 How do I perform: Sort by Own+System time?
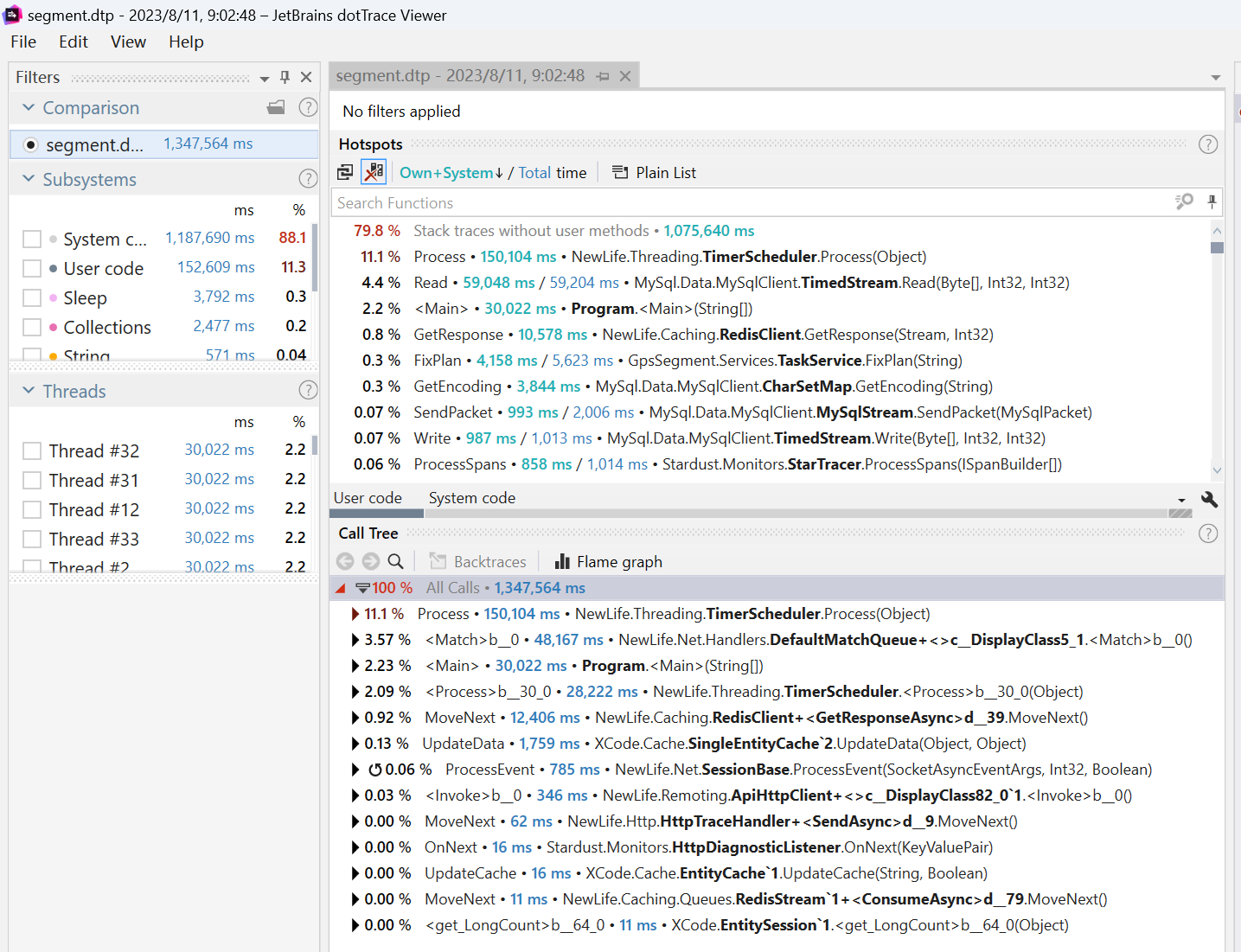(451, 172)
